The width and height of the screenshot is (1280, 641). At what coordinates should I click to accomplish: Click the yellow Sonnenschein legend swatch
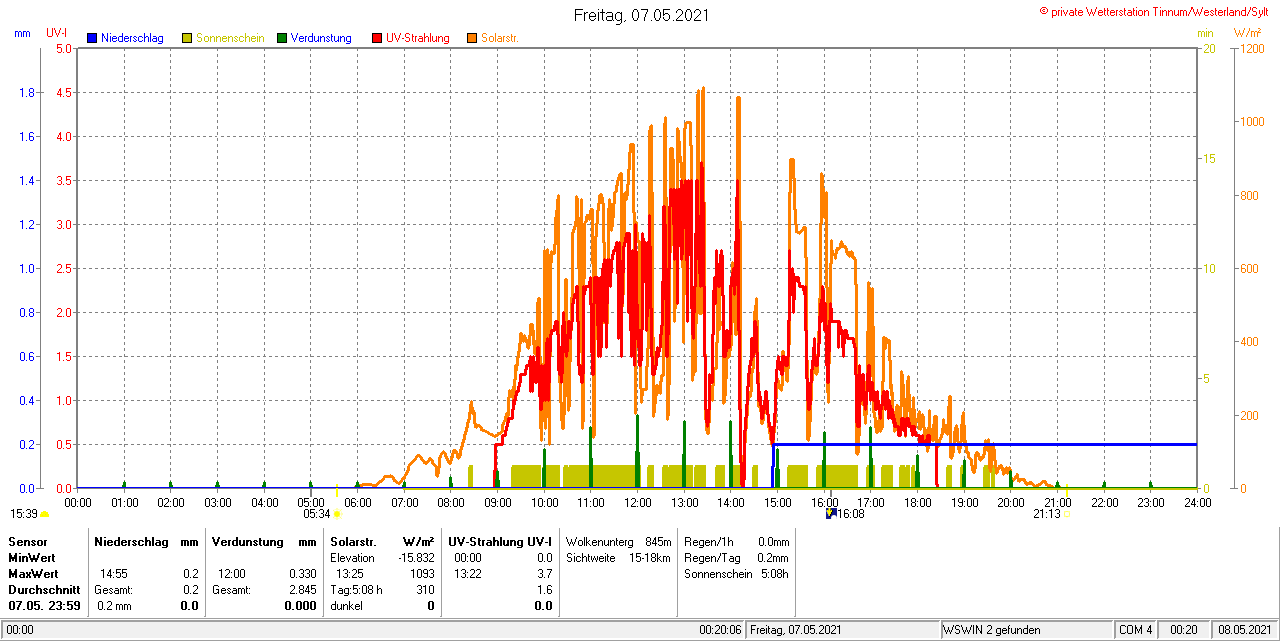(x=187, y=38)
